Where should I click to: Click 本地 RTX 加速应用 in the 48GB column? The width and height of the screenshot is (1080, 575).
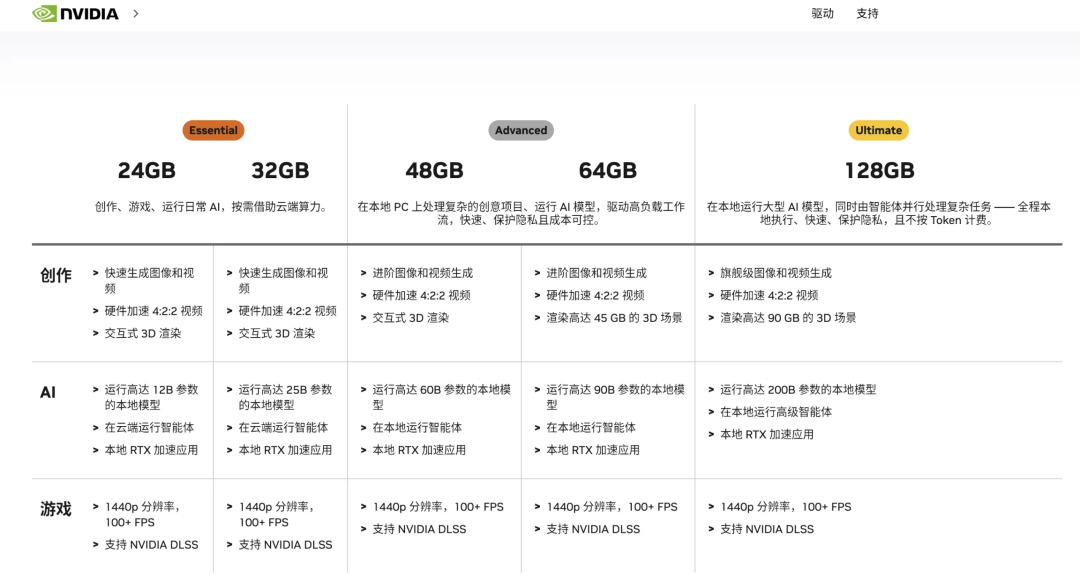tap(419, 450)
